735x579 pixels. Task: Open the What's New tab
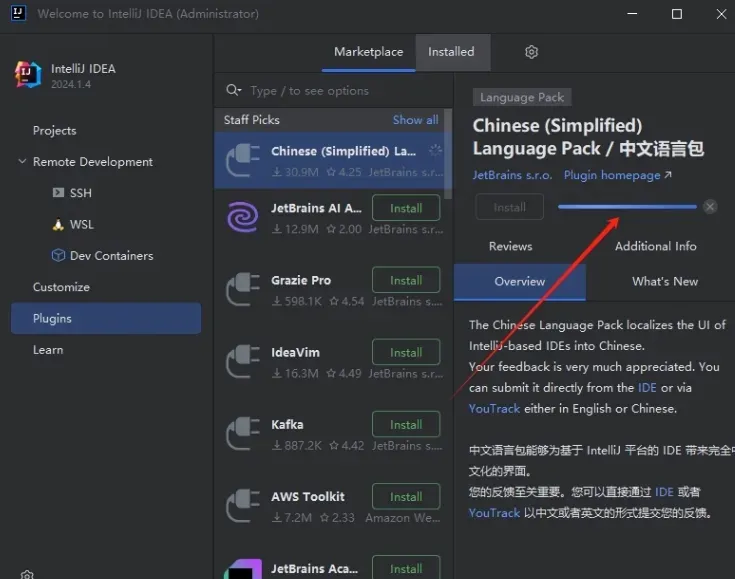[x=665, y=281]
